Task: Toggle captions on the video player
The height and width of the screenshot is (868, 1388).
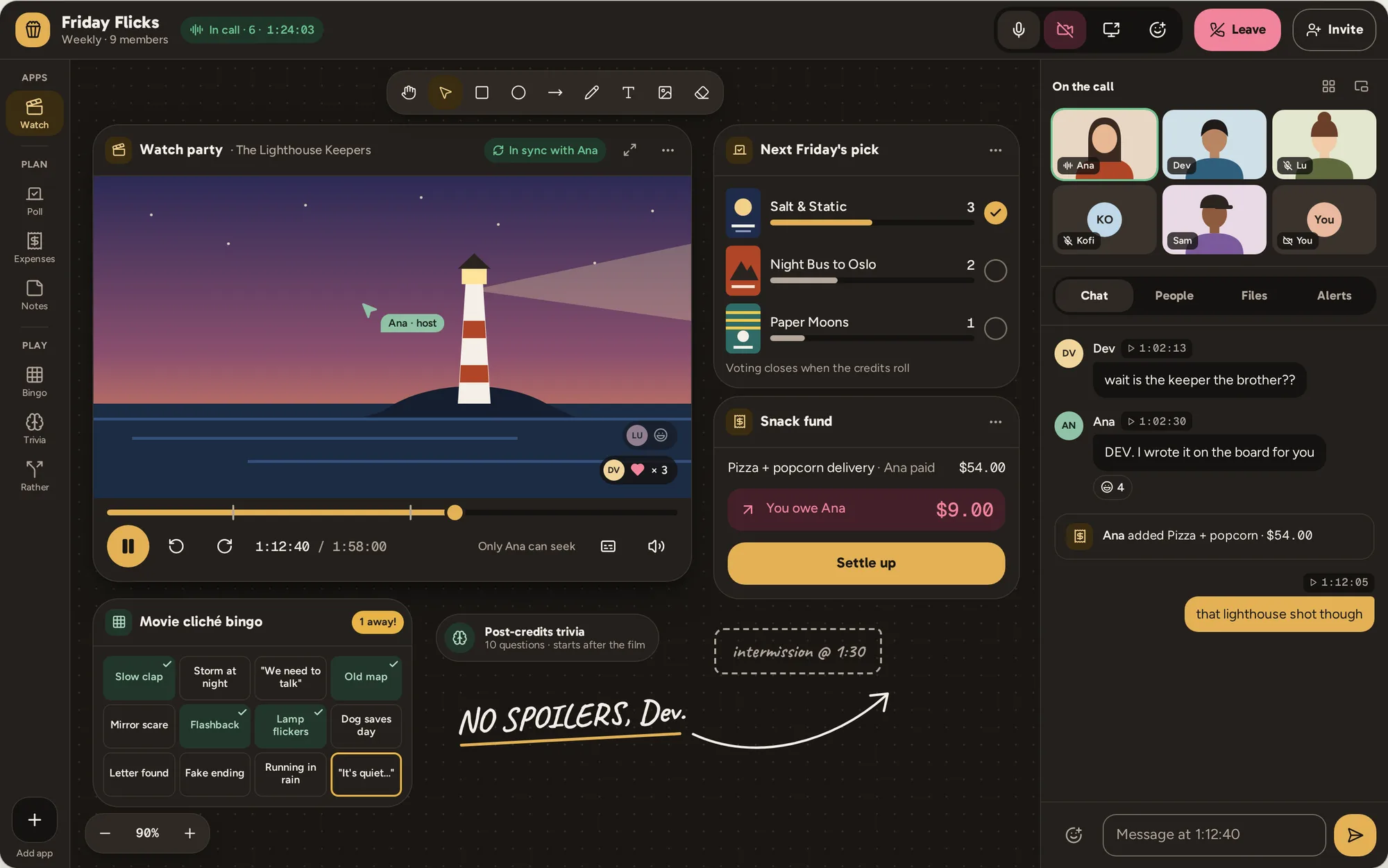Action: pyautogui.click(x=608, y=546)
